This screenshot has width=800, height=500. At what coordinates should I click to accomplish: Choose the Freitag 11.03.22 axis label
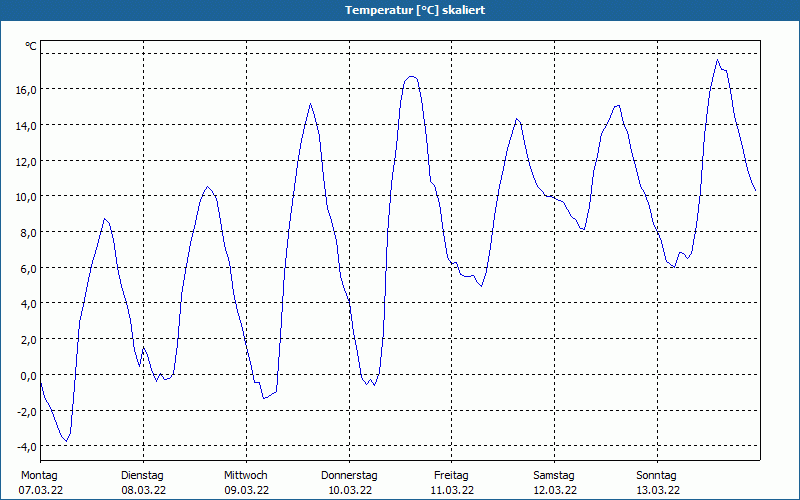click(x=452, y=482)
